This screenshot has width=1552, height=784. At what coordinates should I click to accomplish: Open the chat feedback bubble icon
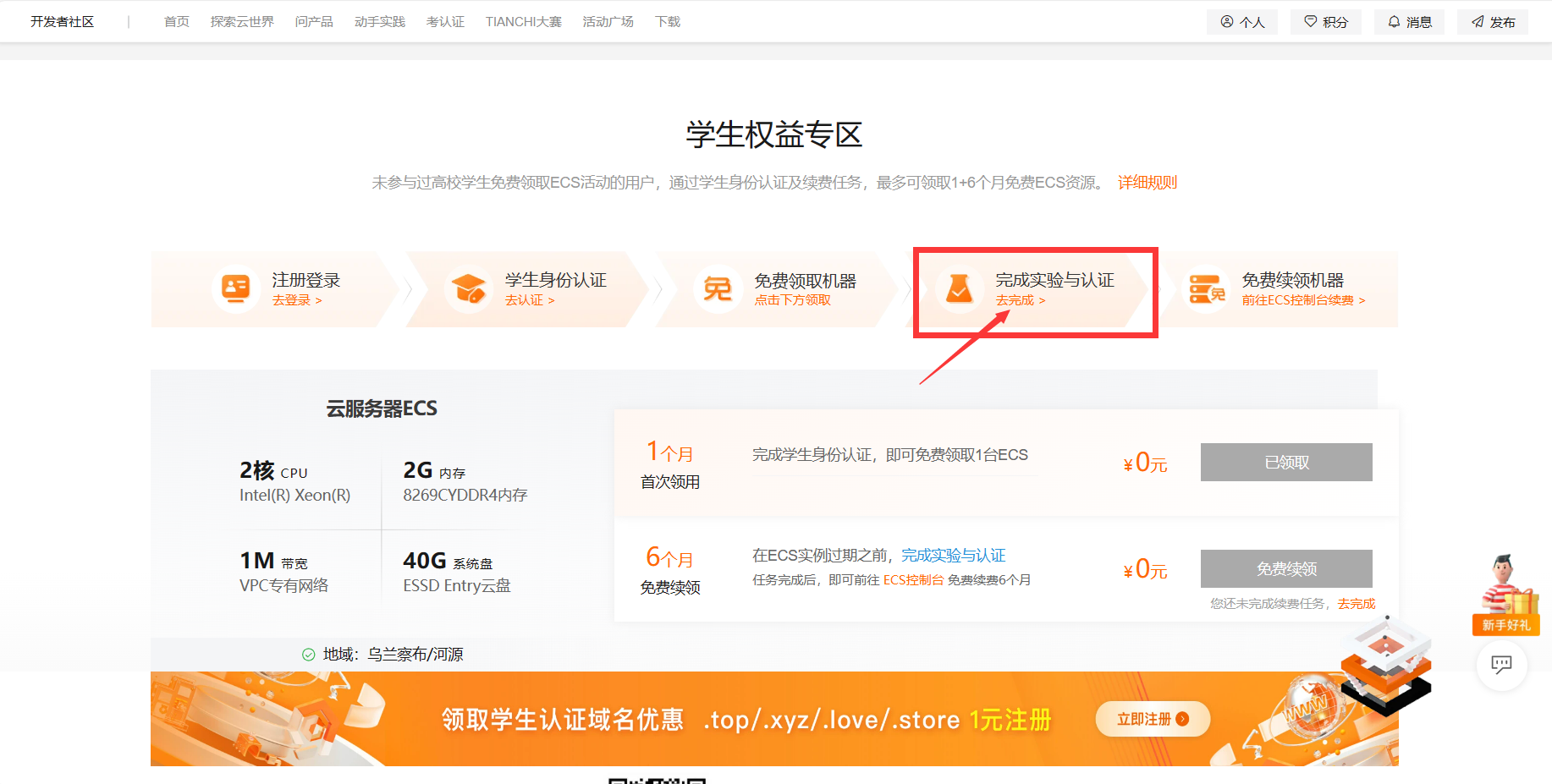point(1501,666)
